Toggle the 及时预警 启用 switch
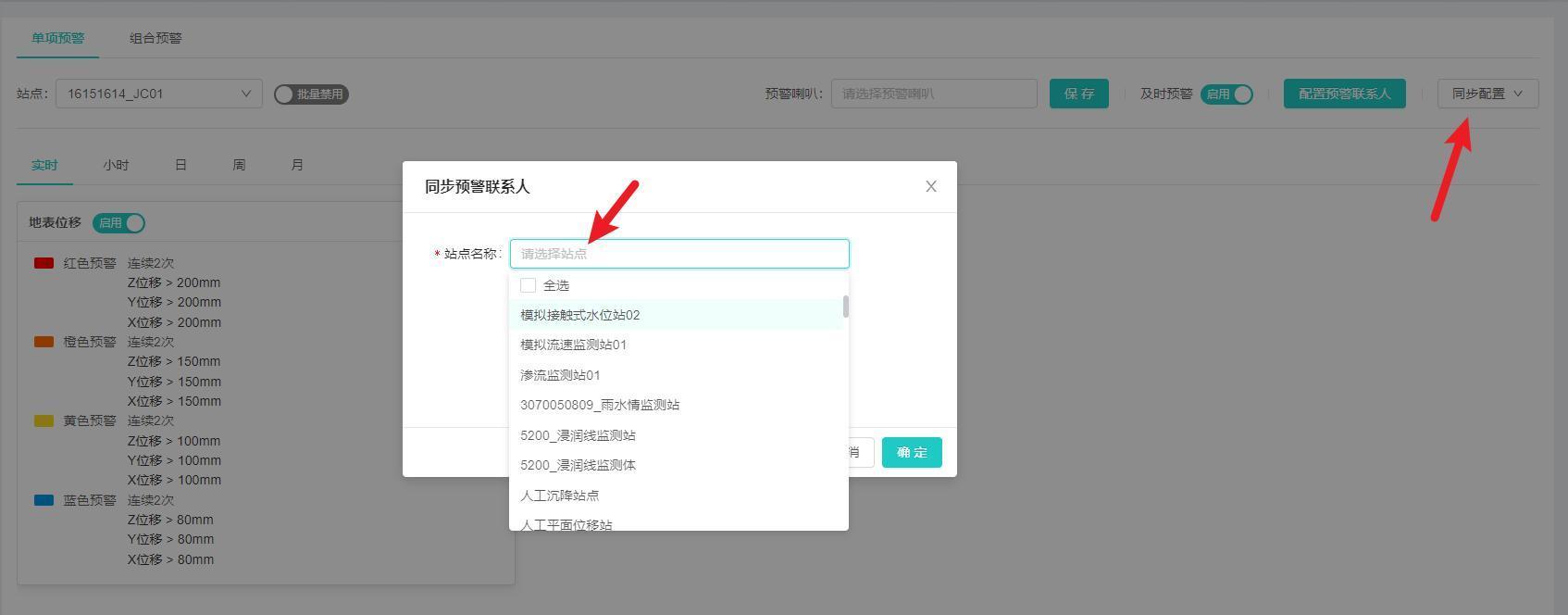 [x=1226, y=94]
